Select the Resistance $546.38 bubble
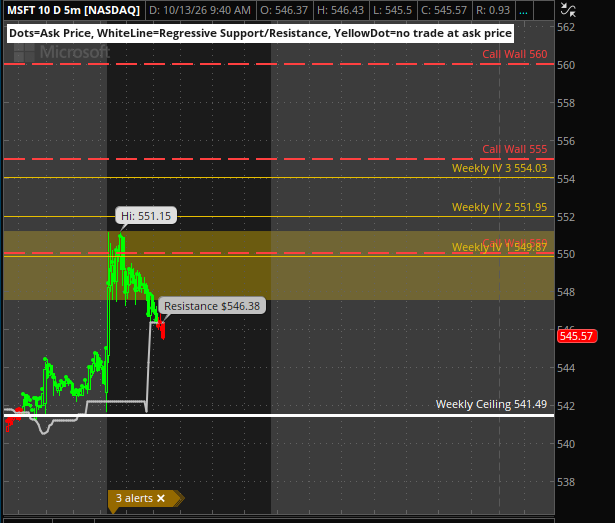The width and height of the screenshot is (615, 523). 212,306
